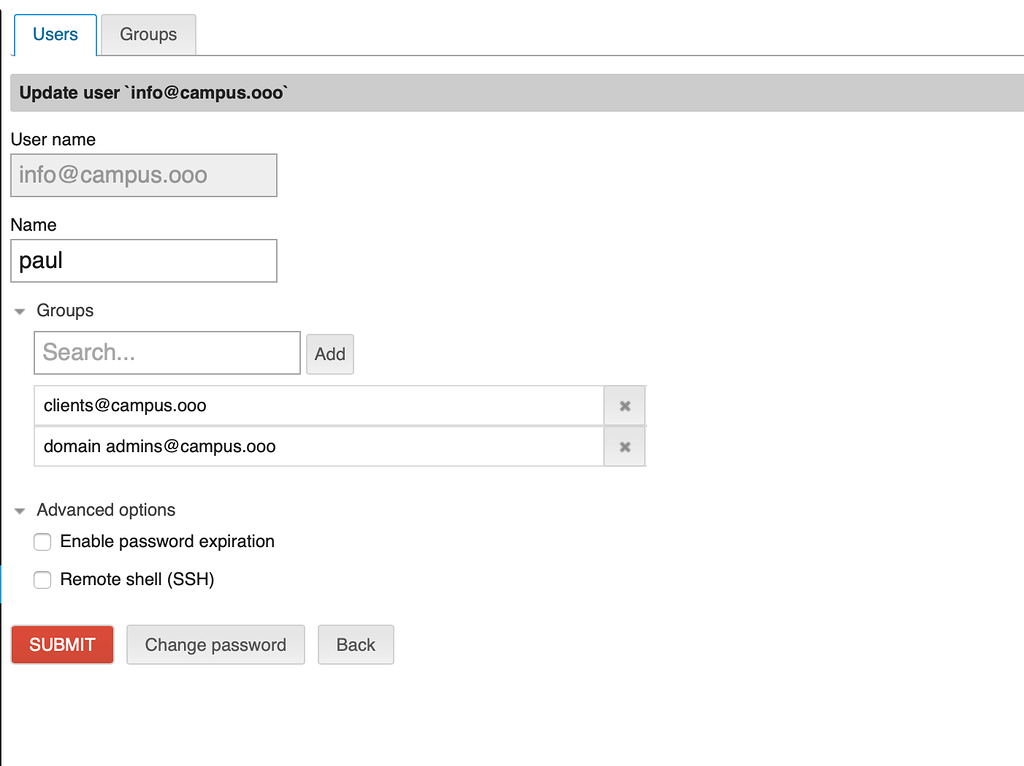Switch to the Users tab
Image resolution: width=1024 pixels, height=766 pixels.
pyautogui.click(x=56, y=35)
